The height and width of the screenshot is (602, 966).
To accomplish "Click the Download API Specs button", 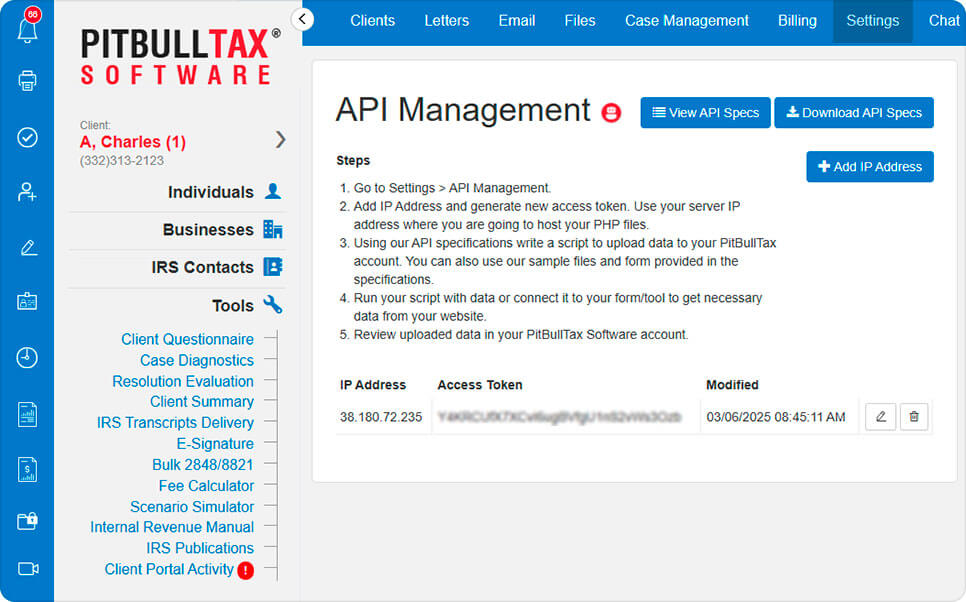I will click(x=854, y=113).
